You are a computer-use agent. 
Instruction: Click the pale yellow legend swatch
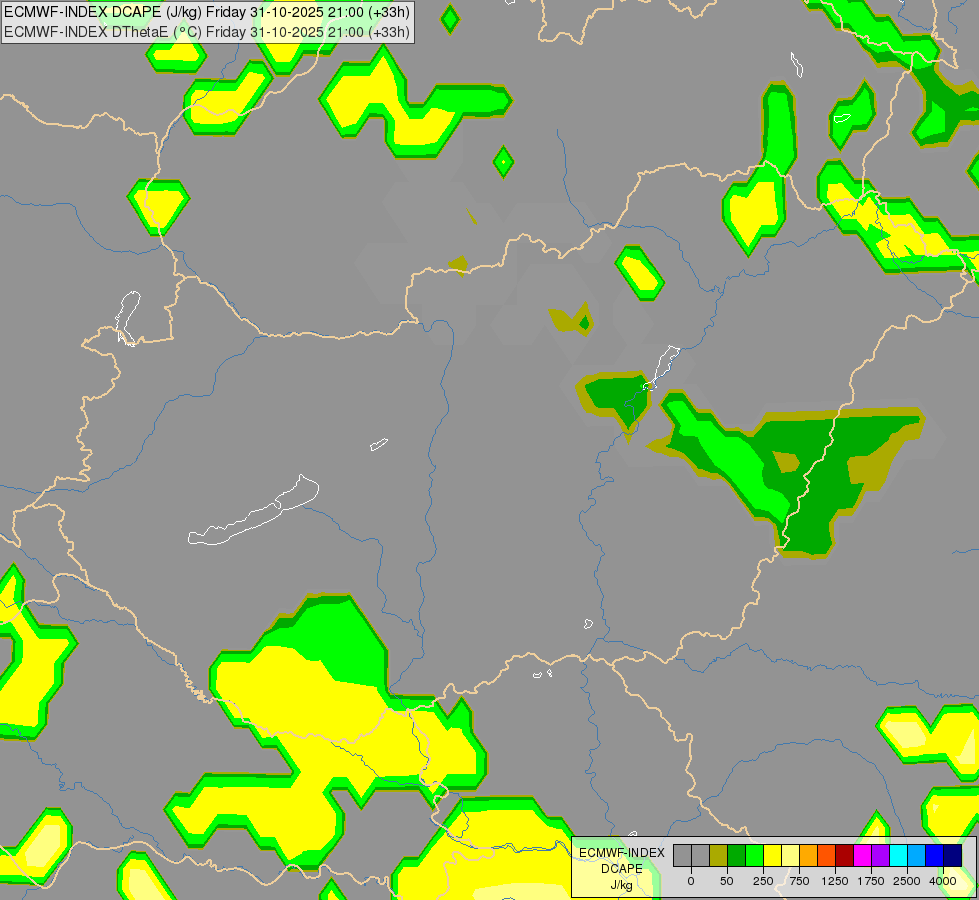pos(790,855)
